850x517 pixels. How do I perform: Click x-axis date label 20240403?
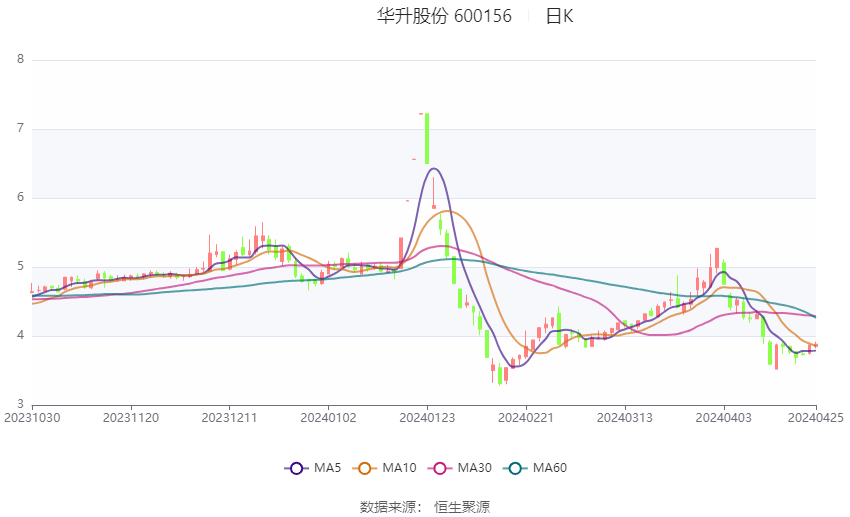pos(724,418)
